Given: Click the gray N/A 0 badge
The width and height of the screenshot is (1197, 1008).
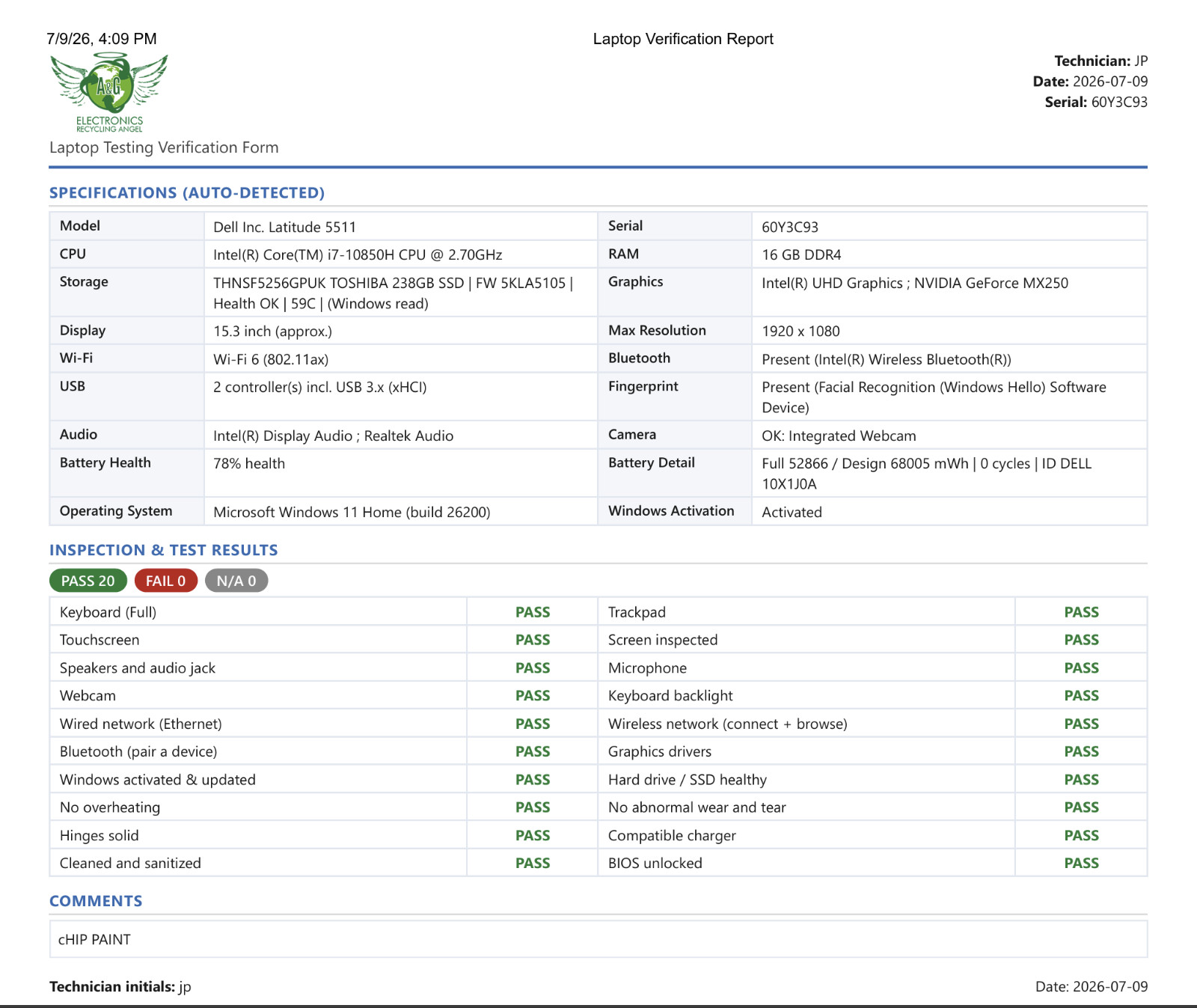Looking at the screenshot, I should (236, 581).
